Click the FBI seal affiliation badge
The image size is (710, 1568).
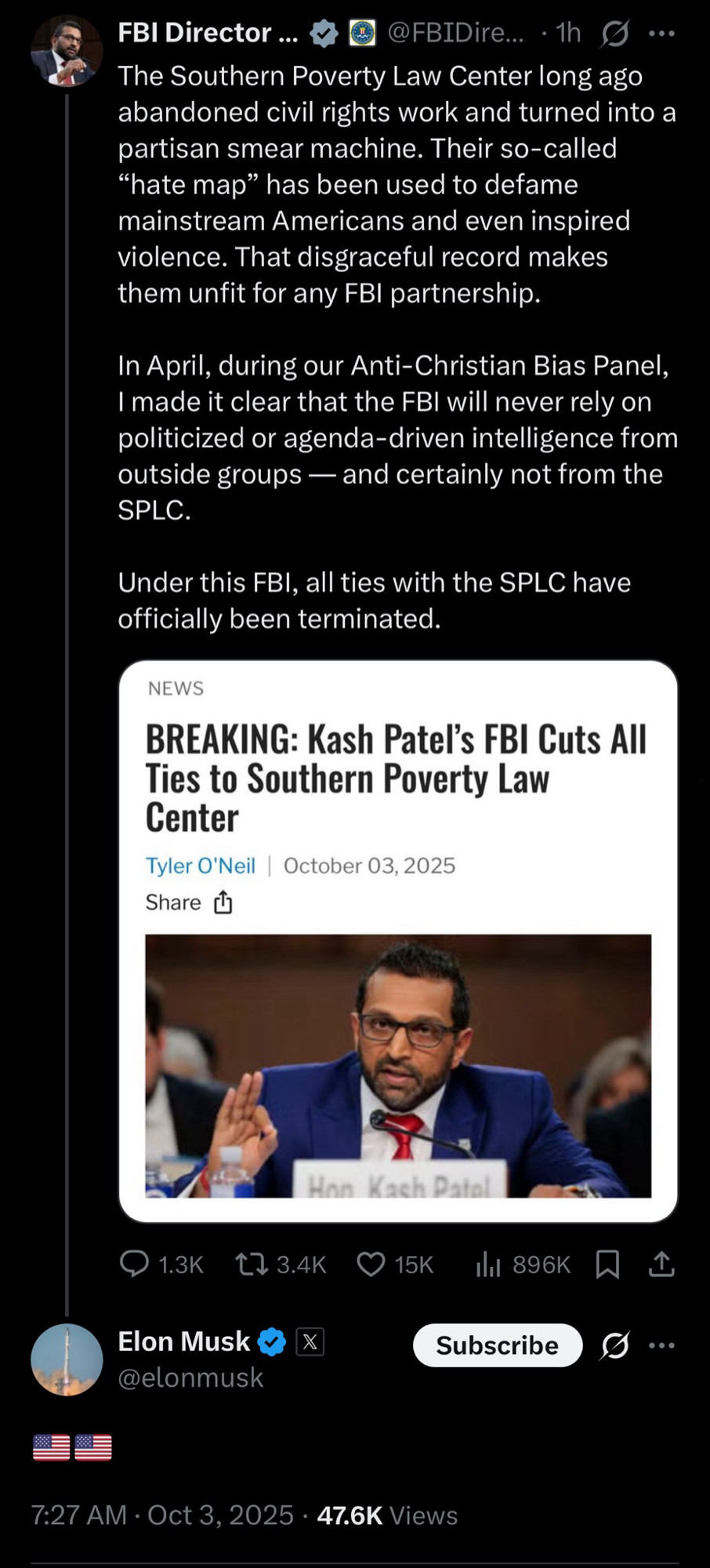pos(362,33)
